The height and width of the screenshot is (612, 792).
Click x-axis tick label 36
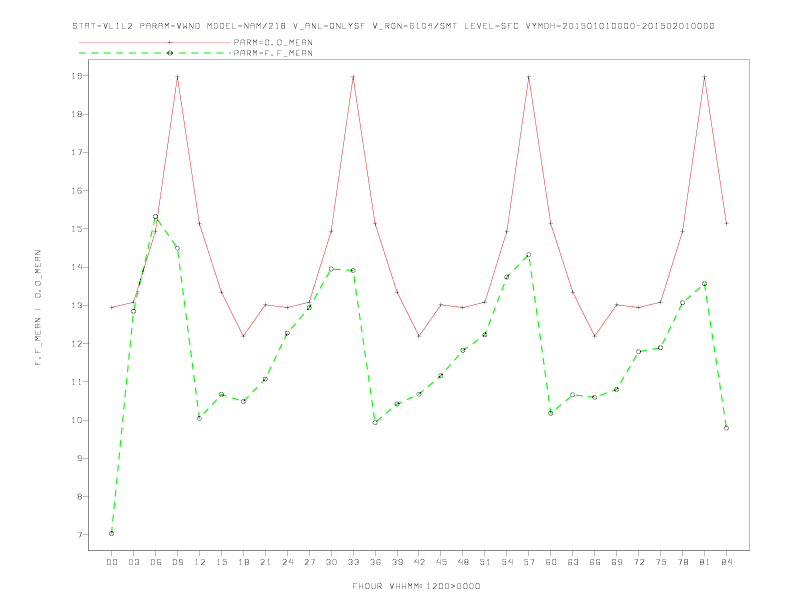pyautogui.click(x=375, y=562)
